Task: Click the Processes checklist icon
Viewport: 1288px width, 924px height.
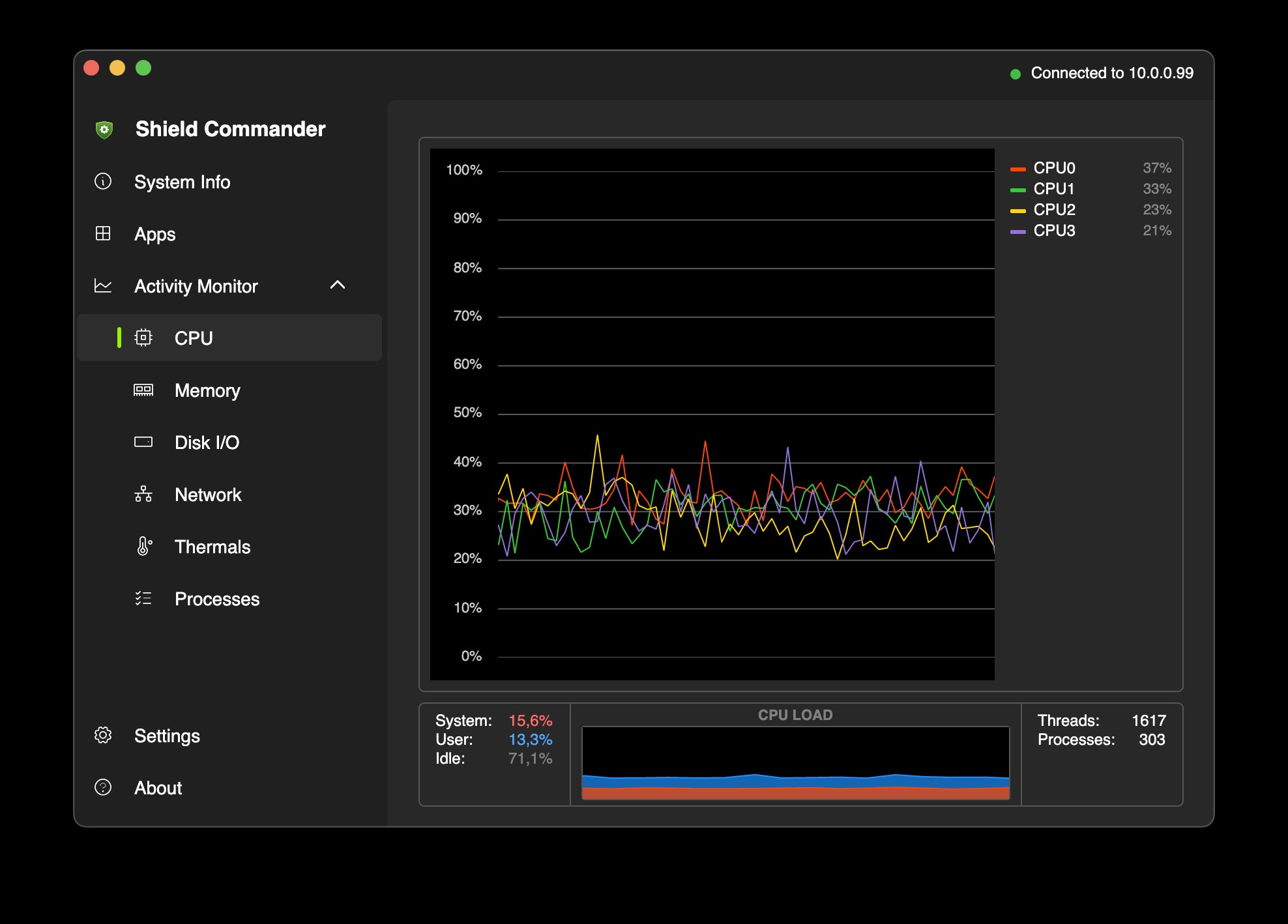Action: tap(143, 598)
